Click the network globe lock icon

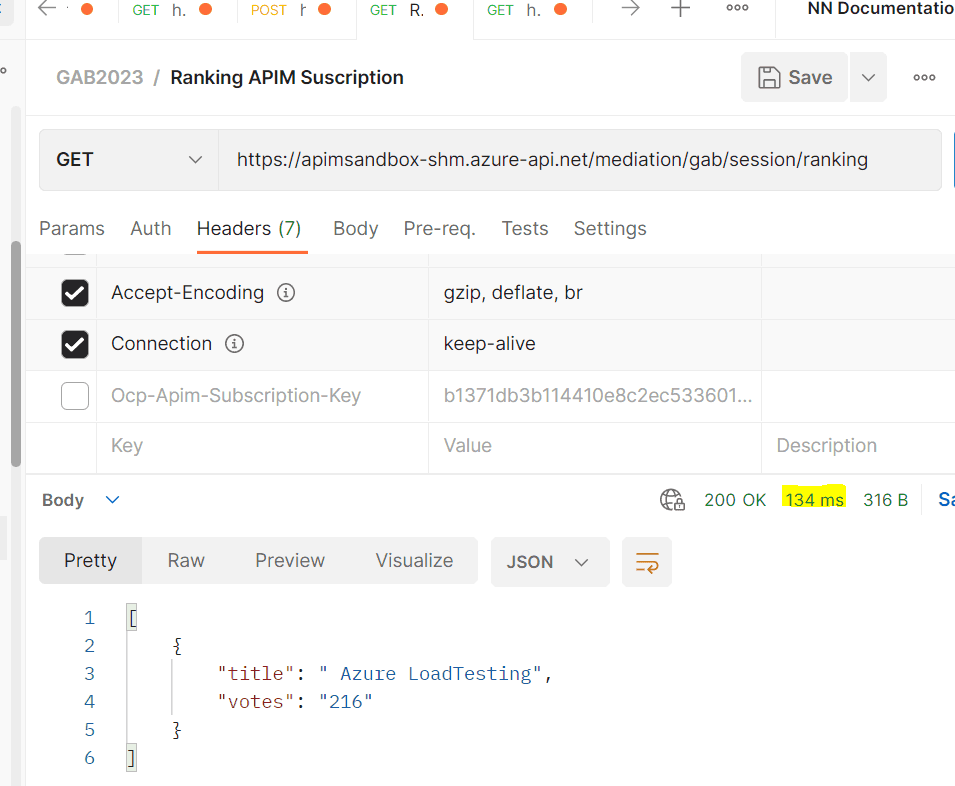(672, 500)
